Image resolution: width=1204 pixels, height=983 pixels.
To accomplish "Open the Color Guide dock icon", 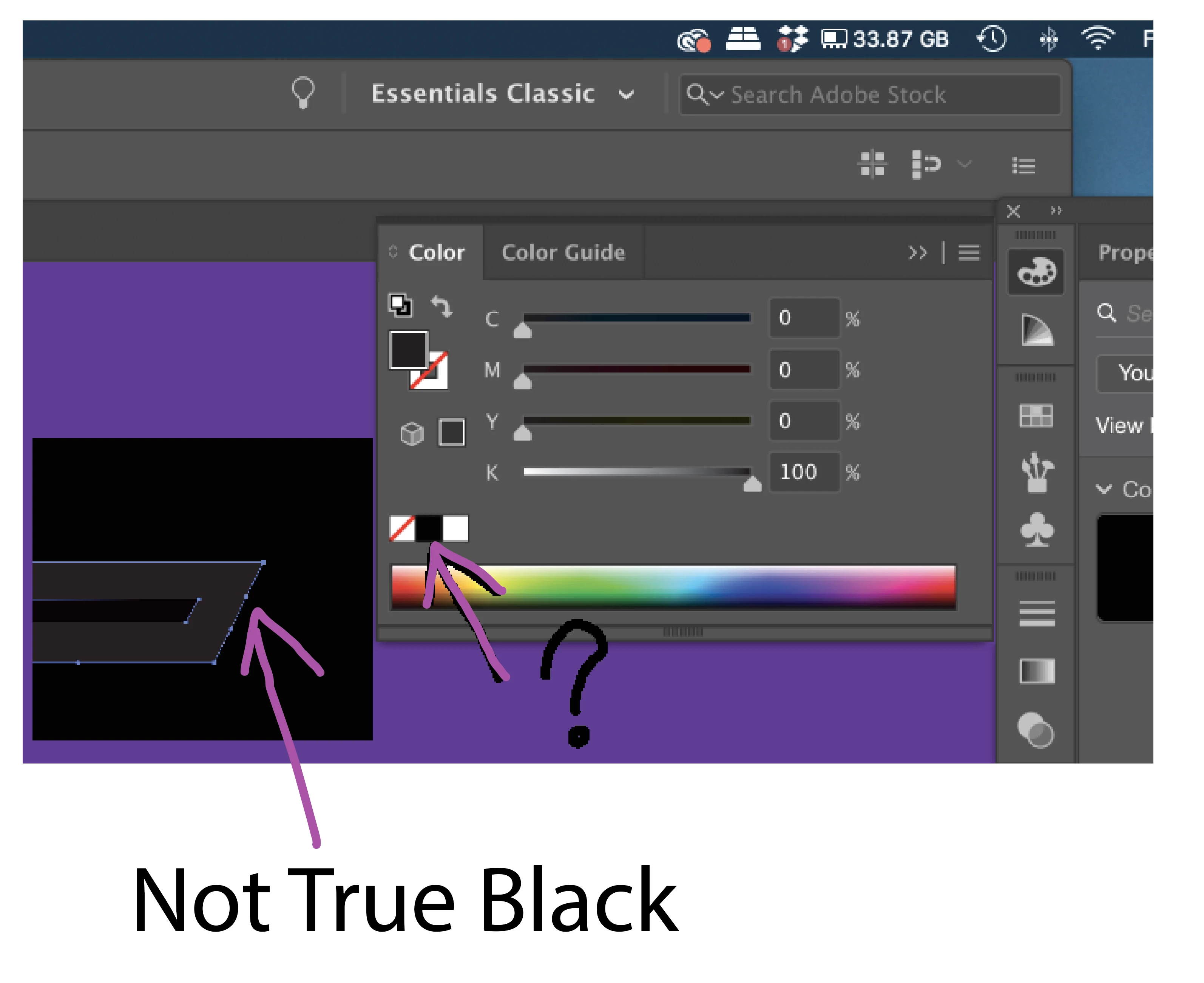I will tap(1037, 330).
